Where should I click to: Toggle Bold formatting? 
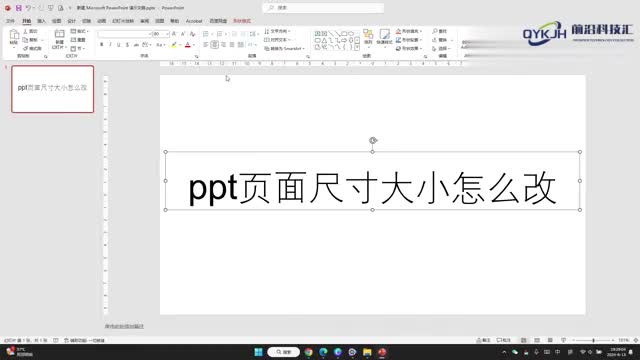102,44
